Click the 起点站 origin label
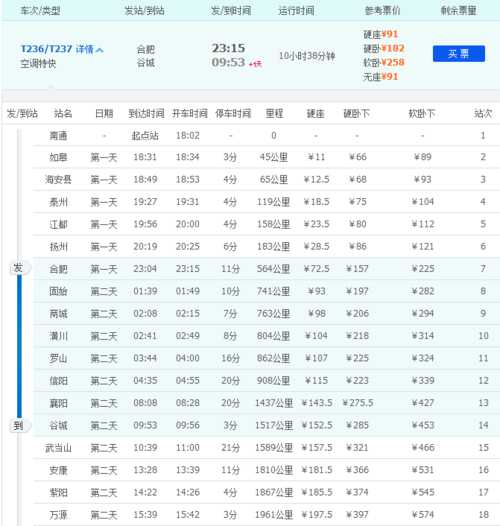 coord(145,136)
